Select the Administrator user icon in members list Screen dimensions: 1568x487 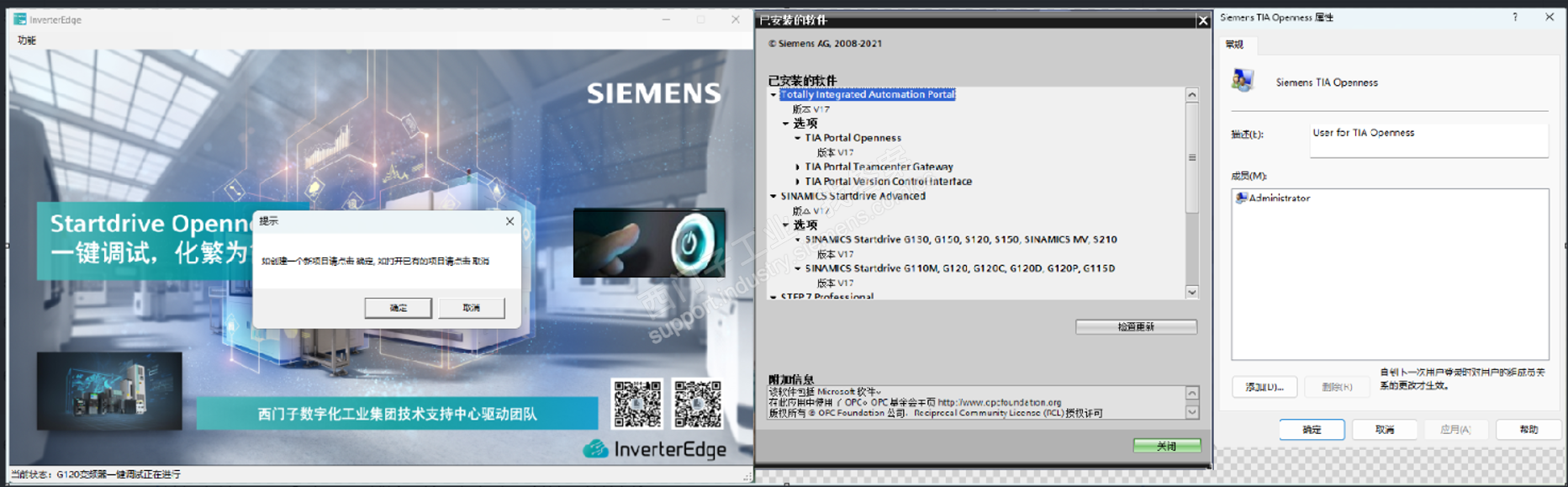1241,198
